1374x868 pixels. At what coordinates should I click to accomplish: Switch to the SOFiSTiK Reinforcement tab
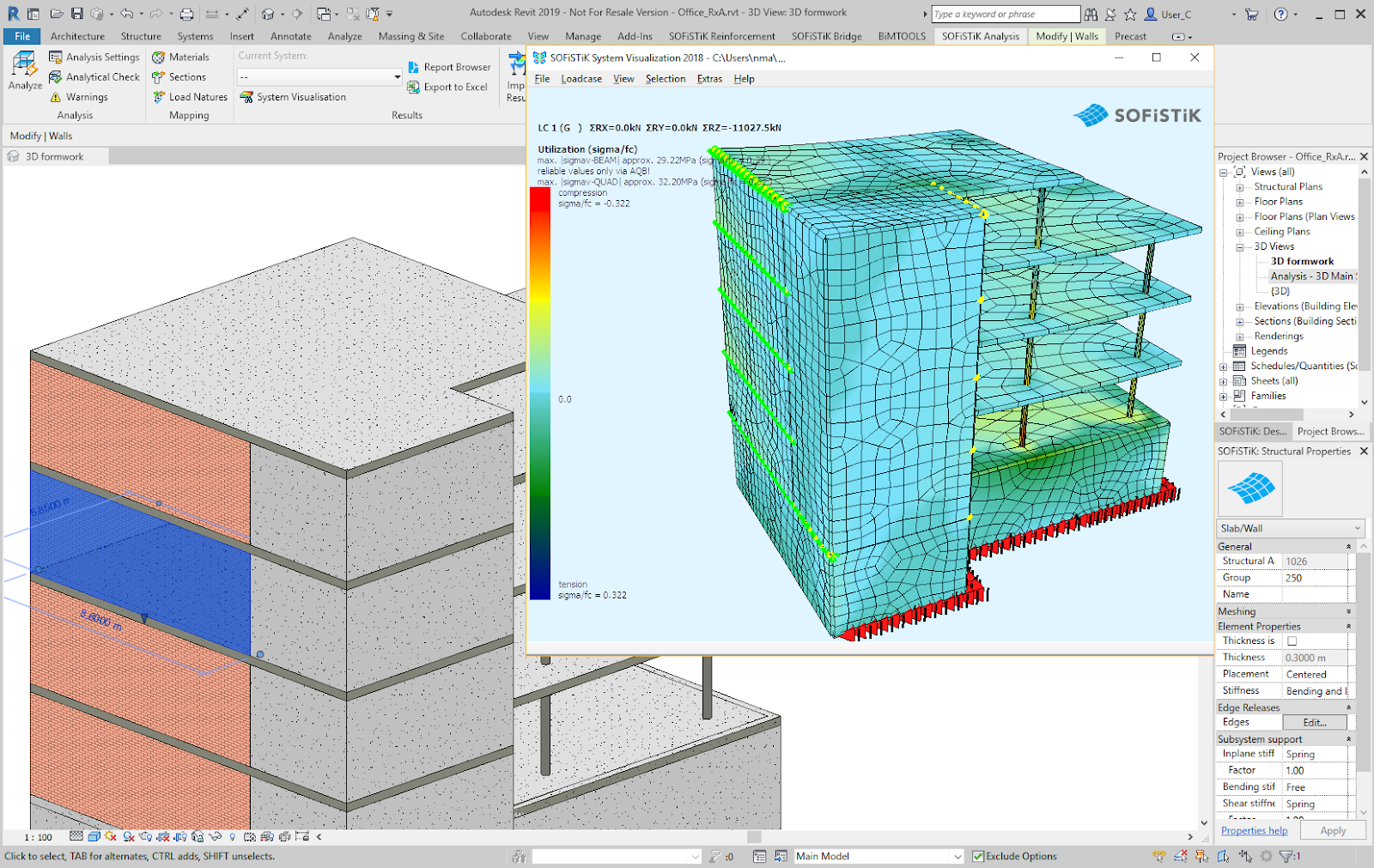pos(722,36)
